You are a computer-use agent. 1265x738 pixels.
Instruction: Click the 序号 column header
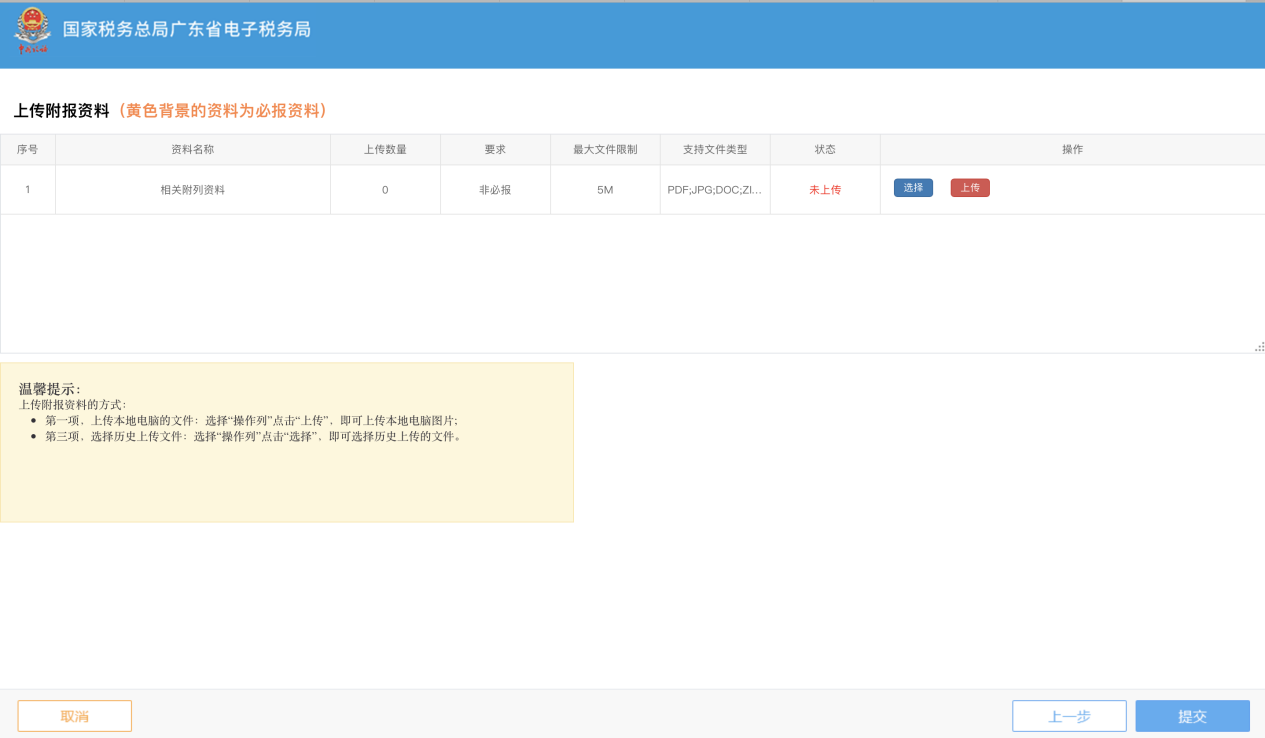point(28,150)
